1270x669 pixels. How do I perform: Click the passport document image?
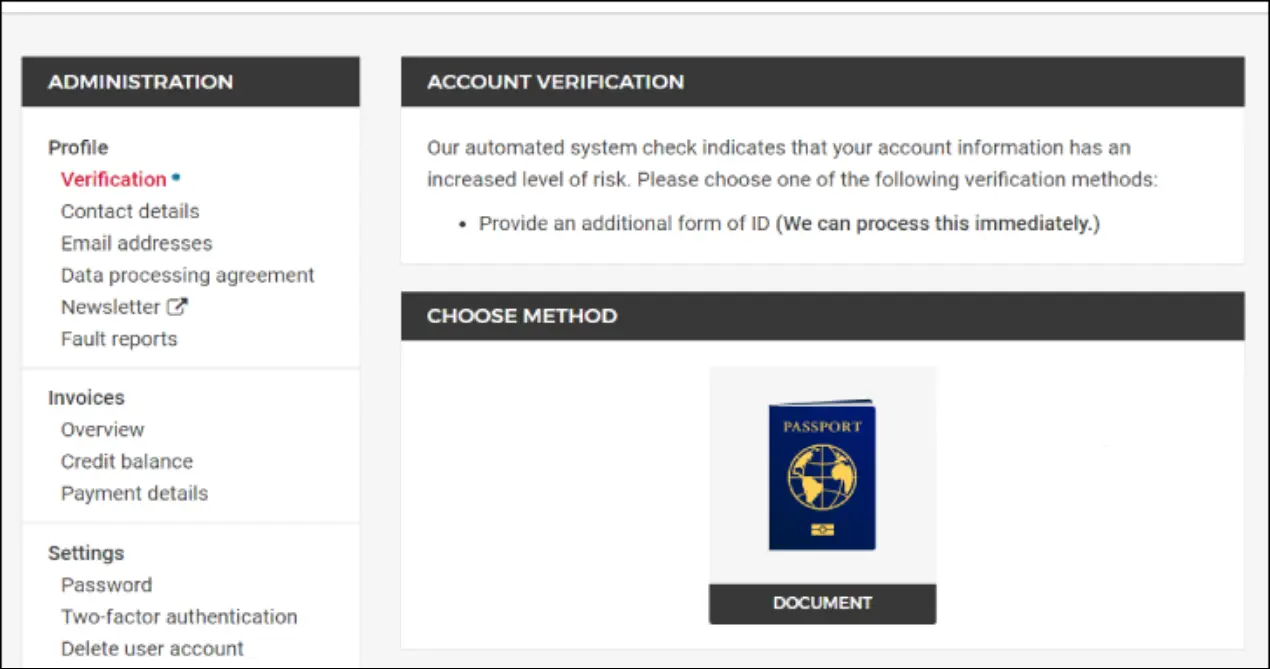click(822, 476)
